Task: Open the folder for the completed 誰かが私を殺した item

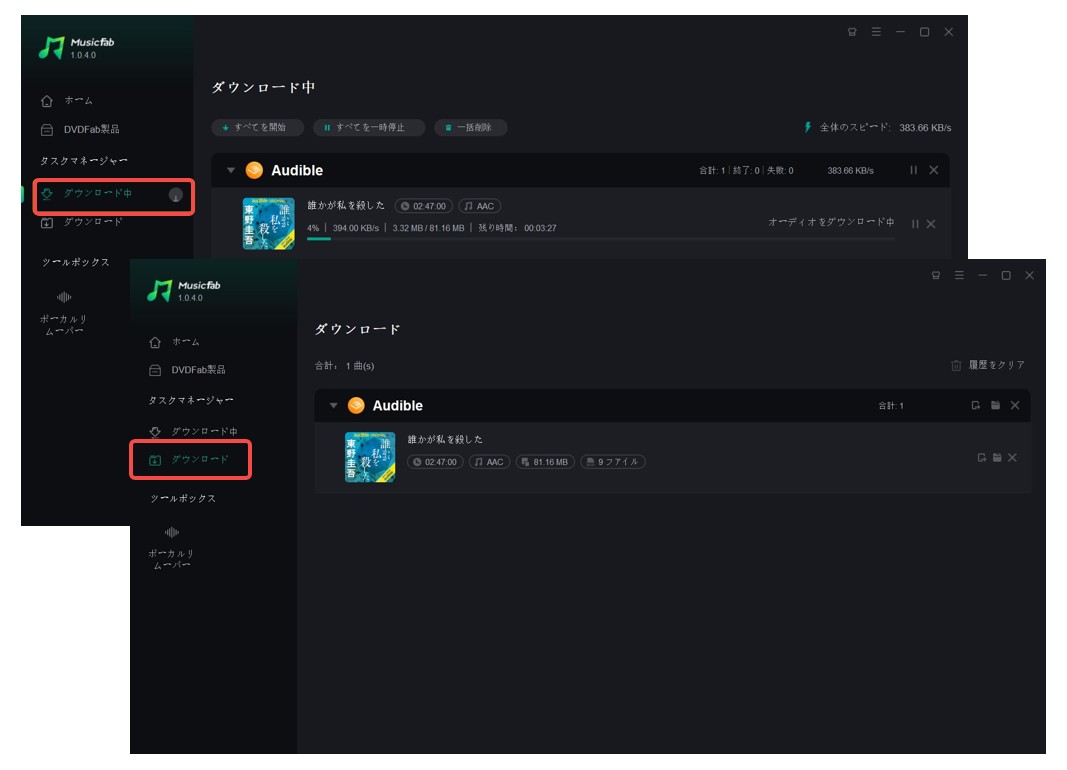Action: [997, 458]
